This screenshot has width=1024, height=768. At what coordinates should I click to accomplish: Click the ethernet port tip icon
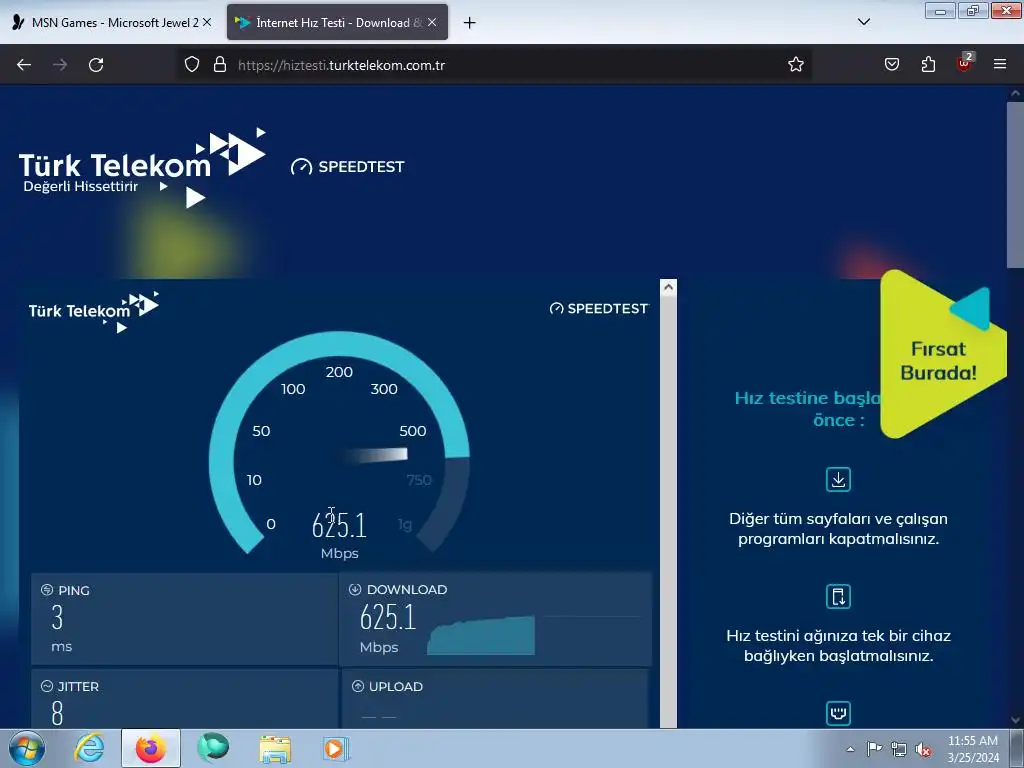839,713
